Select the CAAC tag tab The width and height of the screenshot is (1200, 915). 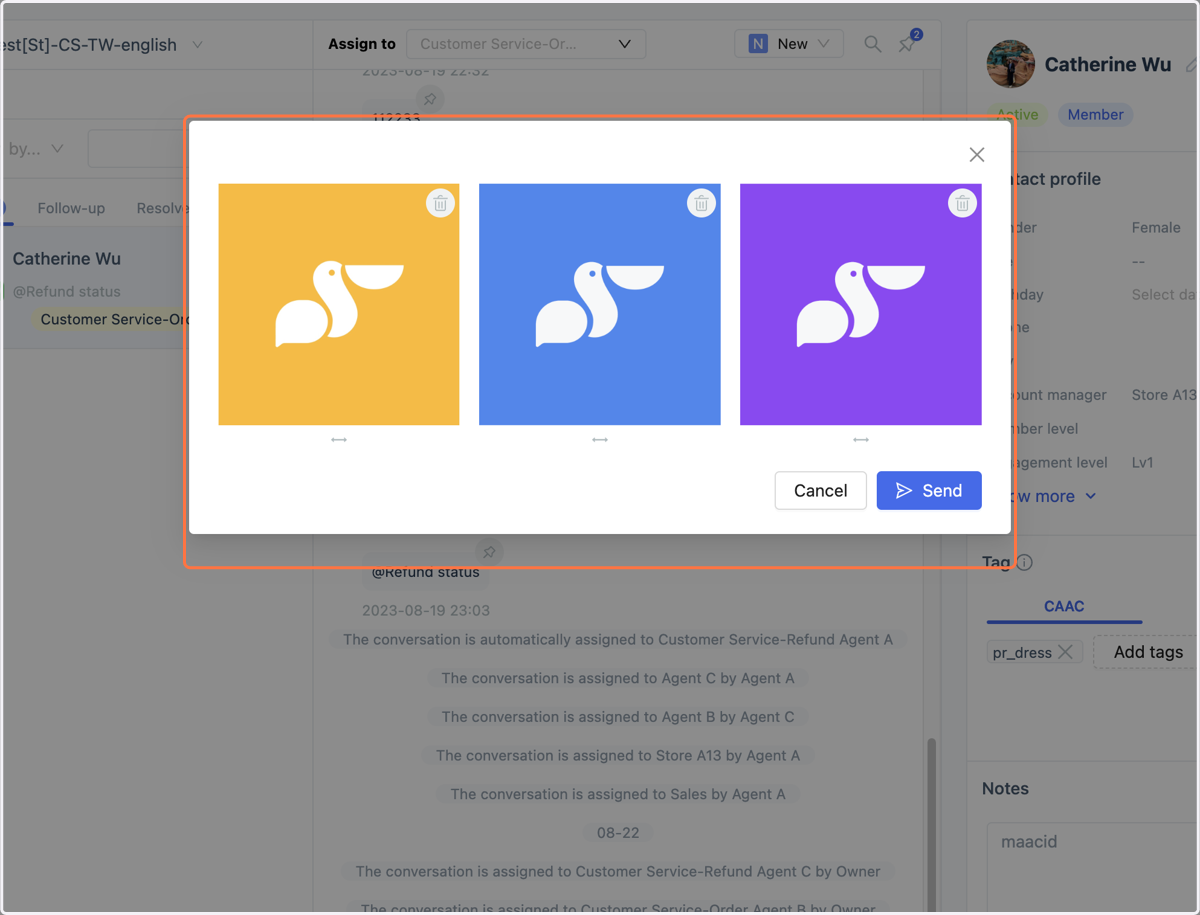click(1064, 606)
